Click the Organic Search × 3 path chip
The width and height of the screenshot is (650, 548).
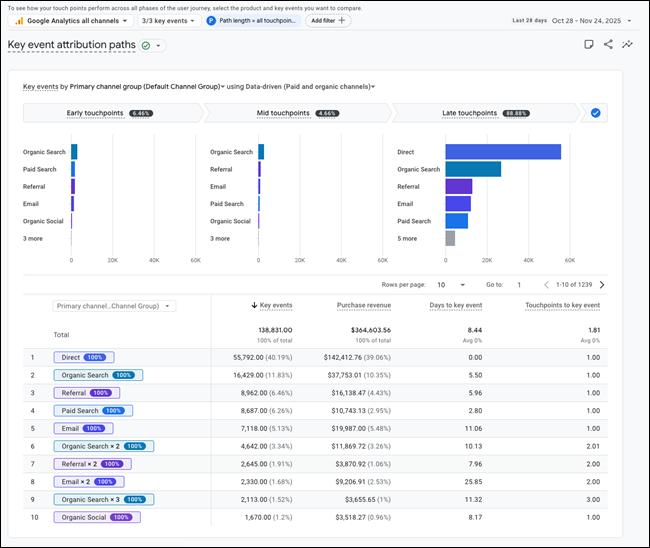(104, 500)
